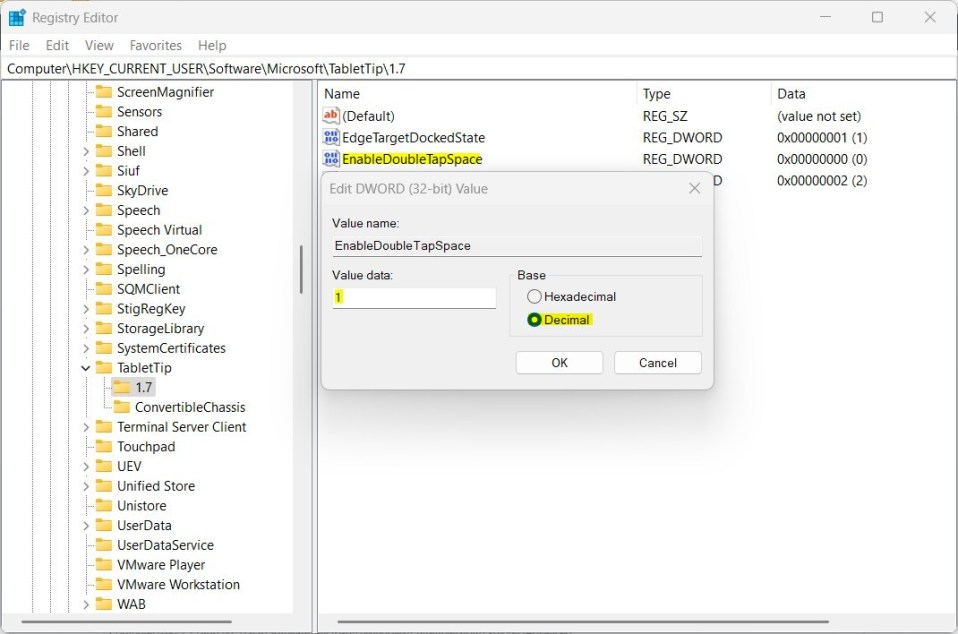Image resolution: width=958 pixels, height=634 pixels.
Task: Select the EdgeTargetDockedState value name
Action: 413,137
